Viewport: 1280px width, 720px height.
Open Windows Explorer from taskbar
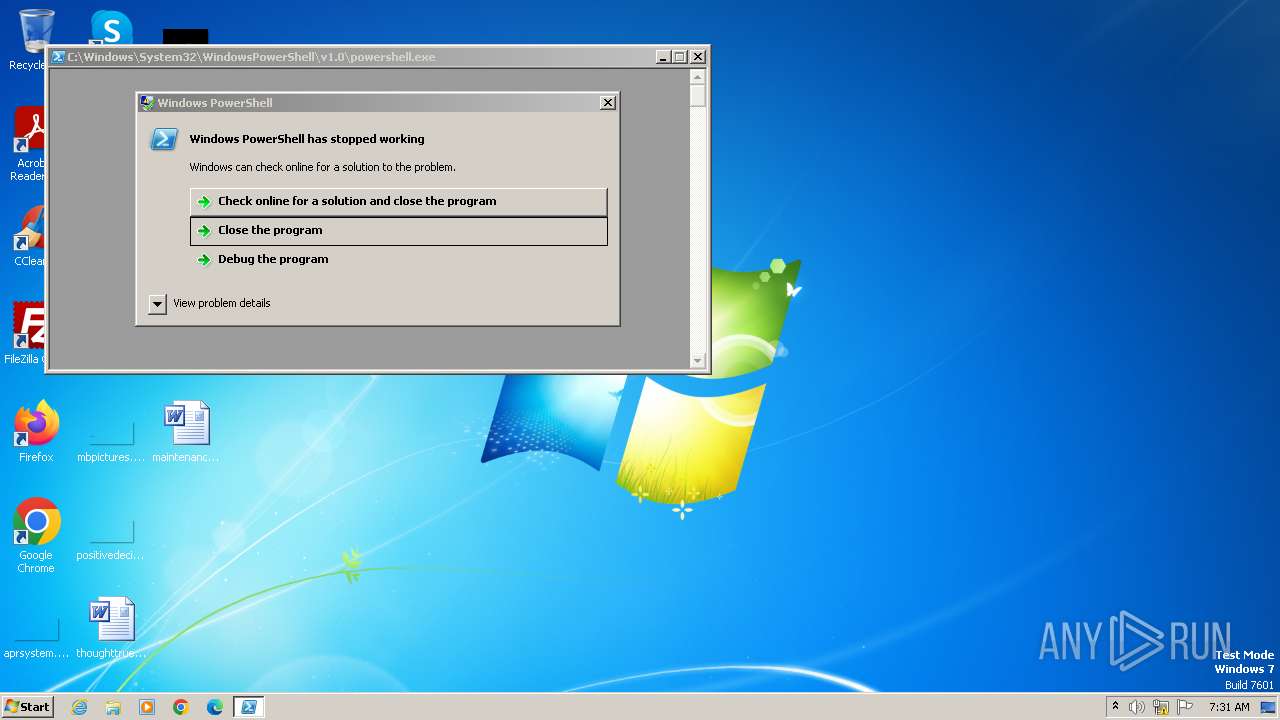click(x=113, y=707)
